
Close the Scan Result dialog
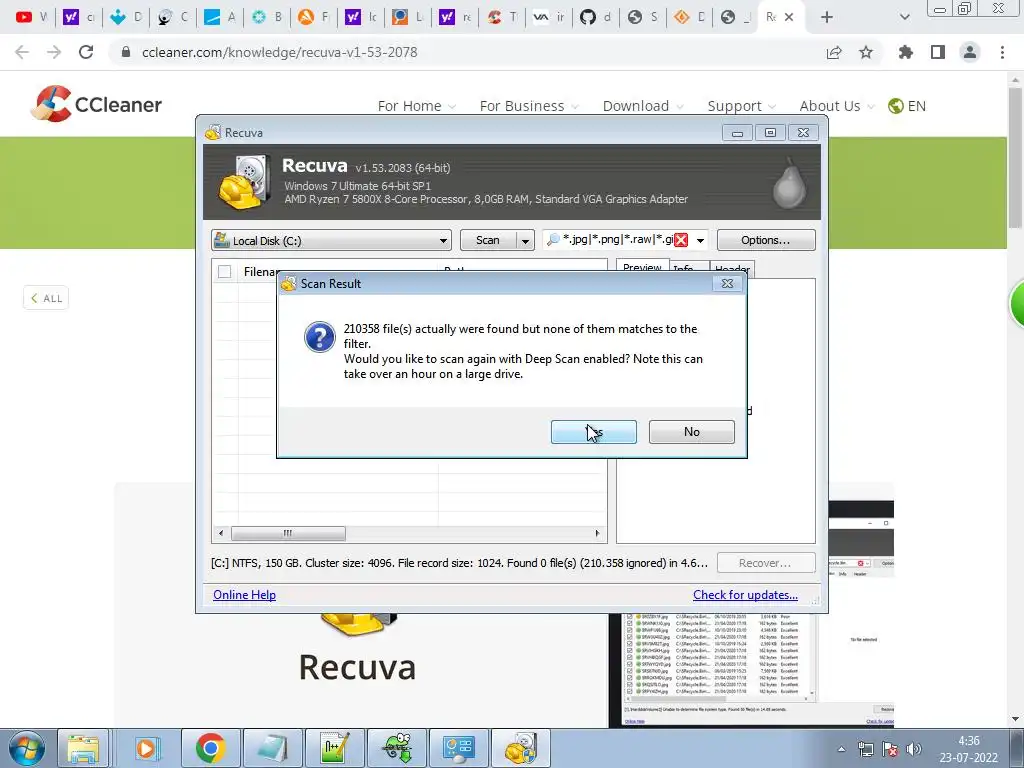tap(727, 283)
